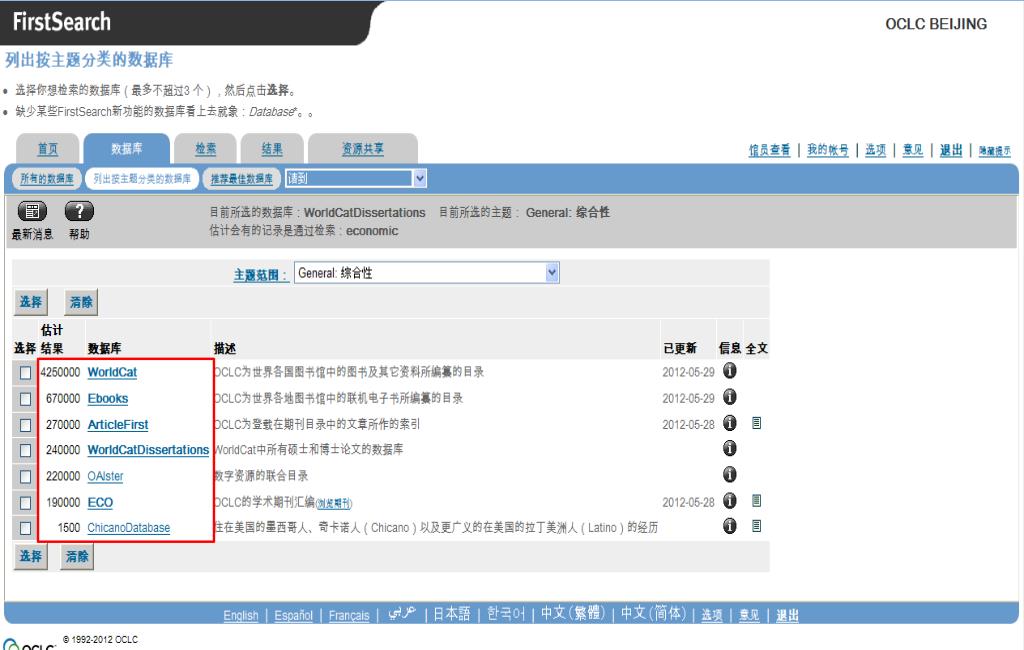The width and height of the screenshot is (1024, 650).
Task: Click bottom 清除 button
Action: (77, 557)
